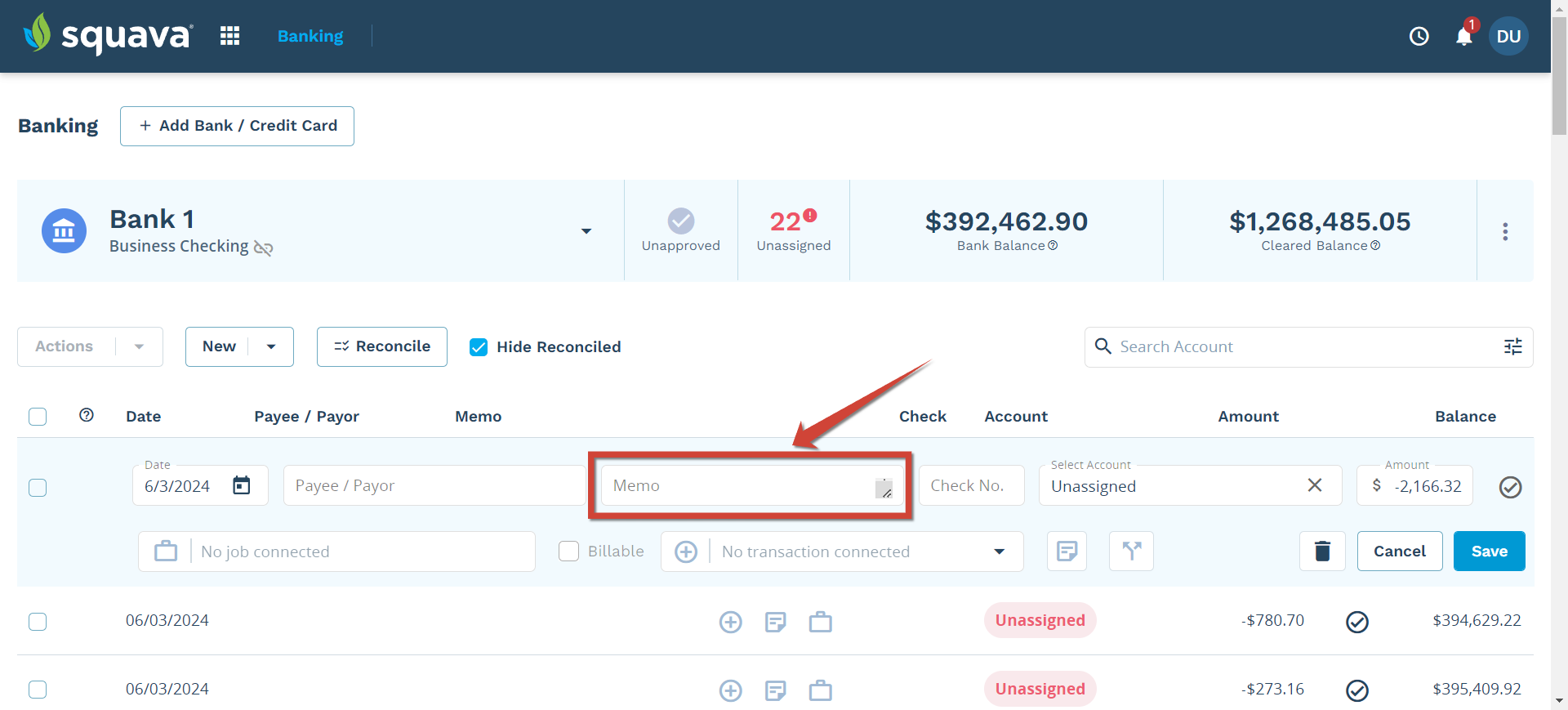The image size is (1568, 710).
Task: Click the Unapproved checkmark icon
Action: tap(681, 221)
